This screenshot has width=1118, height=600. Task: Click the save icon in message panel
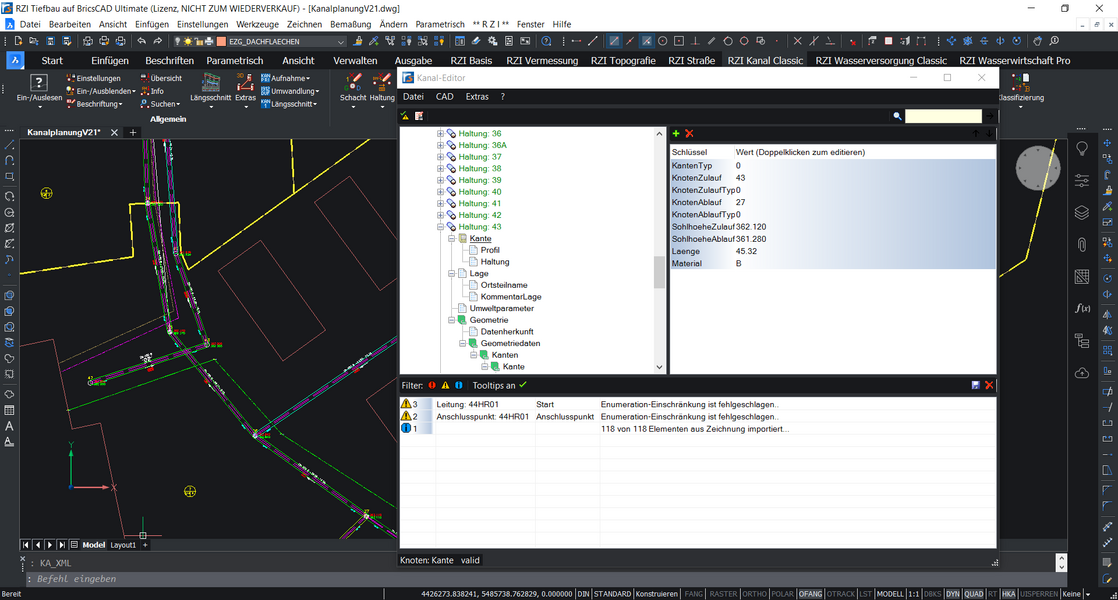pyautogui.click(x=976, y=385)
